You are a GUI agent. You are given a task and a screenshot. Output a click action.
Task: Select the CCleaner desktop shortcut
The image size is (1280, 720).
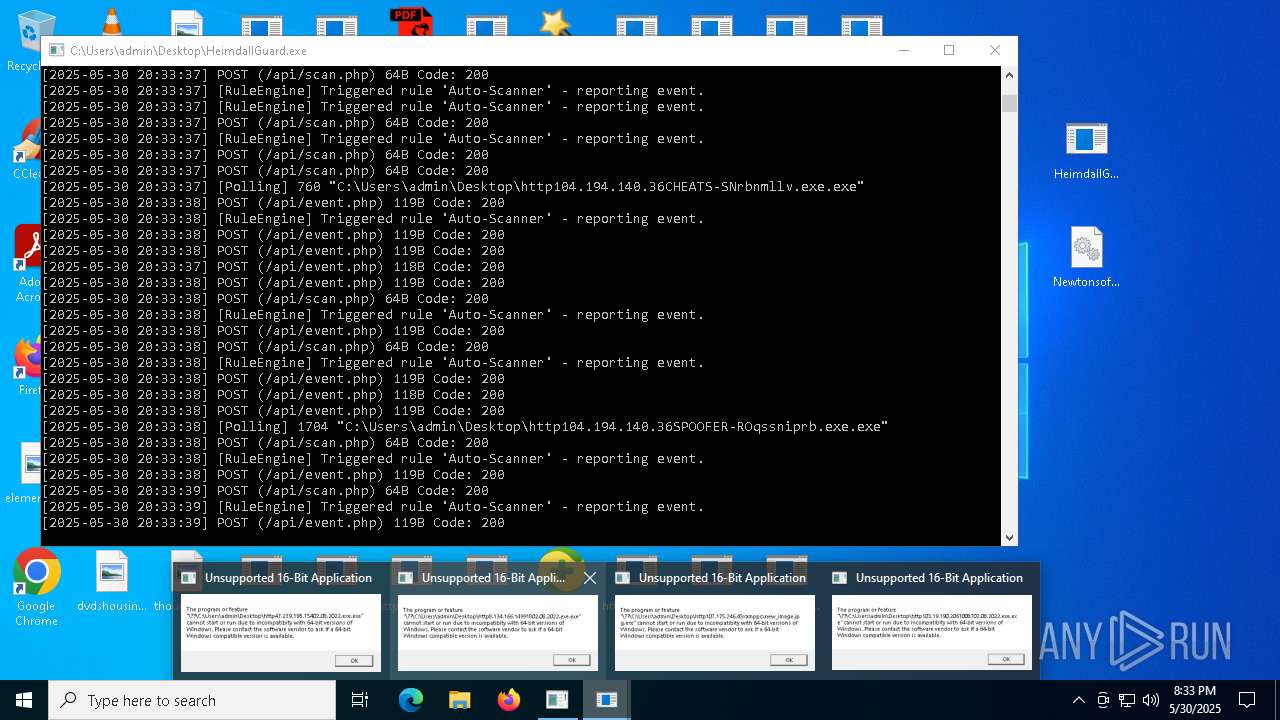click(x=27, y=150)
